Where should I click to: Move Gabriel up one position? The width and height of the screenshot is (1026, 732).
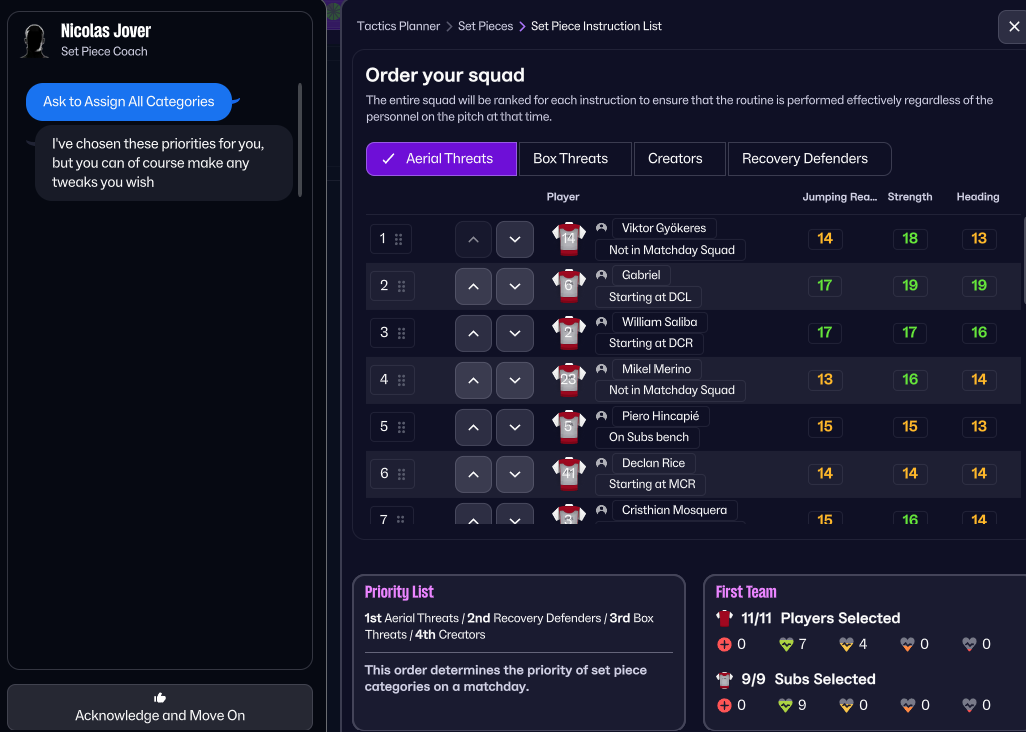tap(473, 287)
